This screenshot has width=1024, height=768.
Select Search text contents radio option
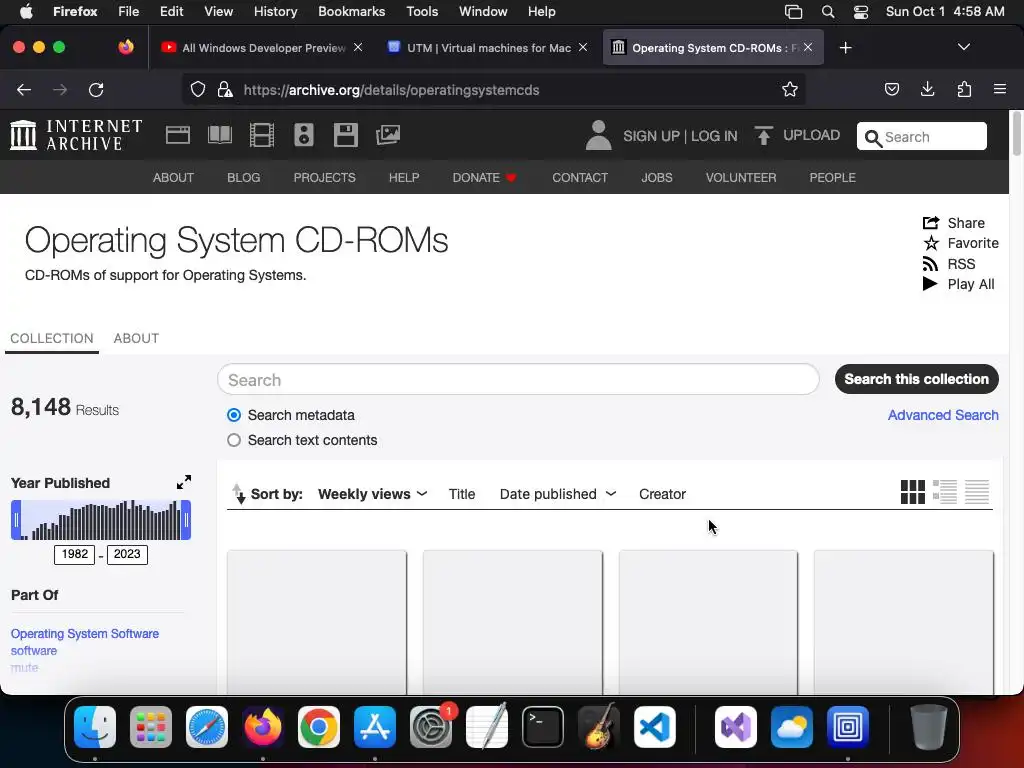point(234,440)
